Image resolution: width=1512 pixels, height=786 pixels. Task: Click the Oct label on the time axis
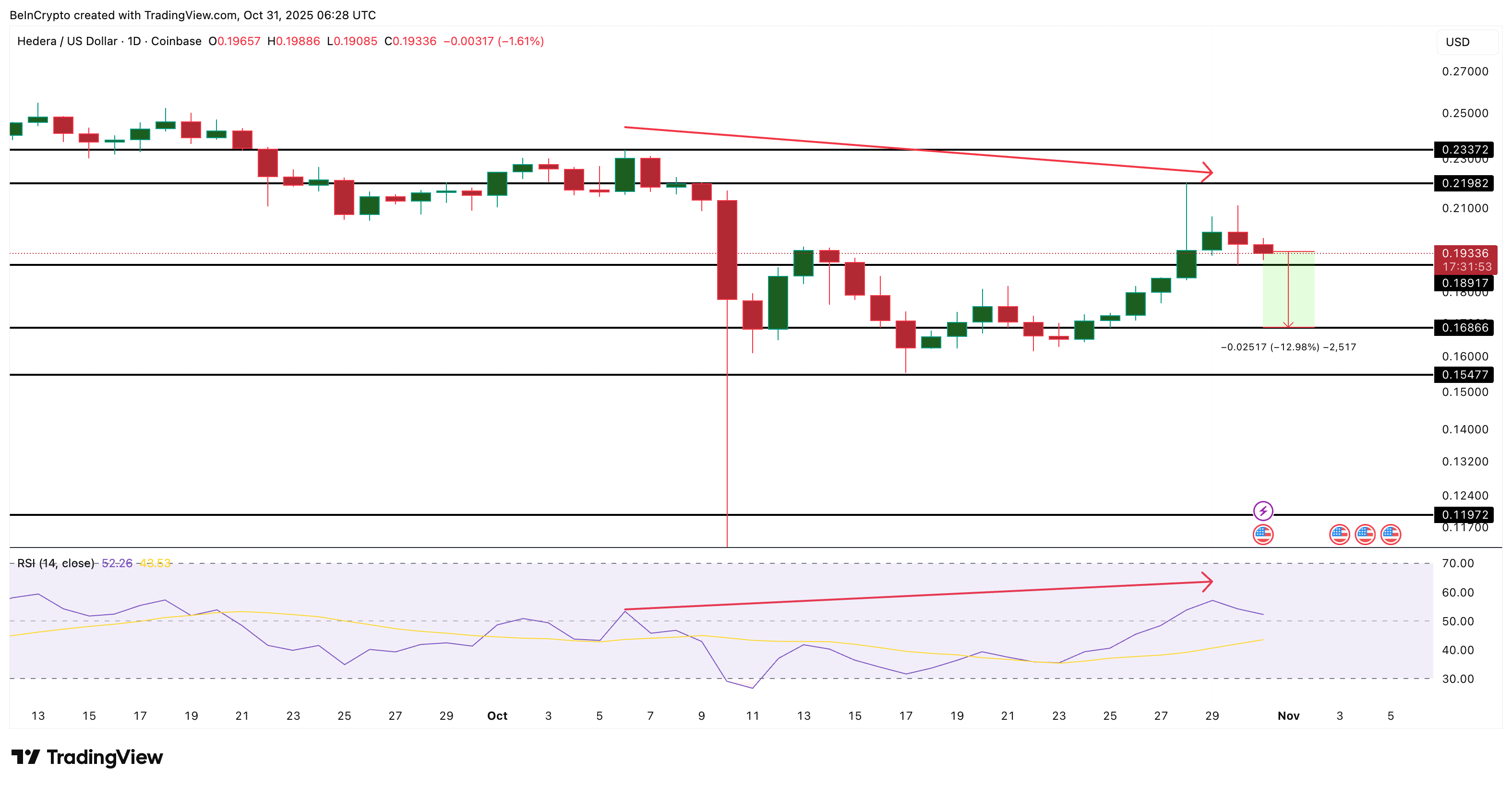[498, 716]
